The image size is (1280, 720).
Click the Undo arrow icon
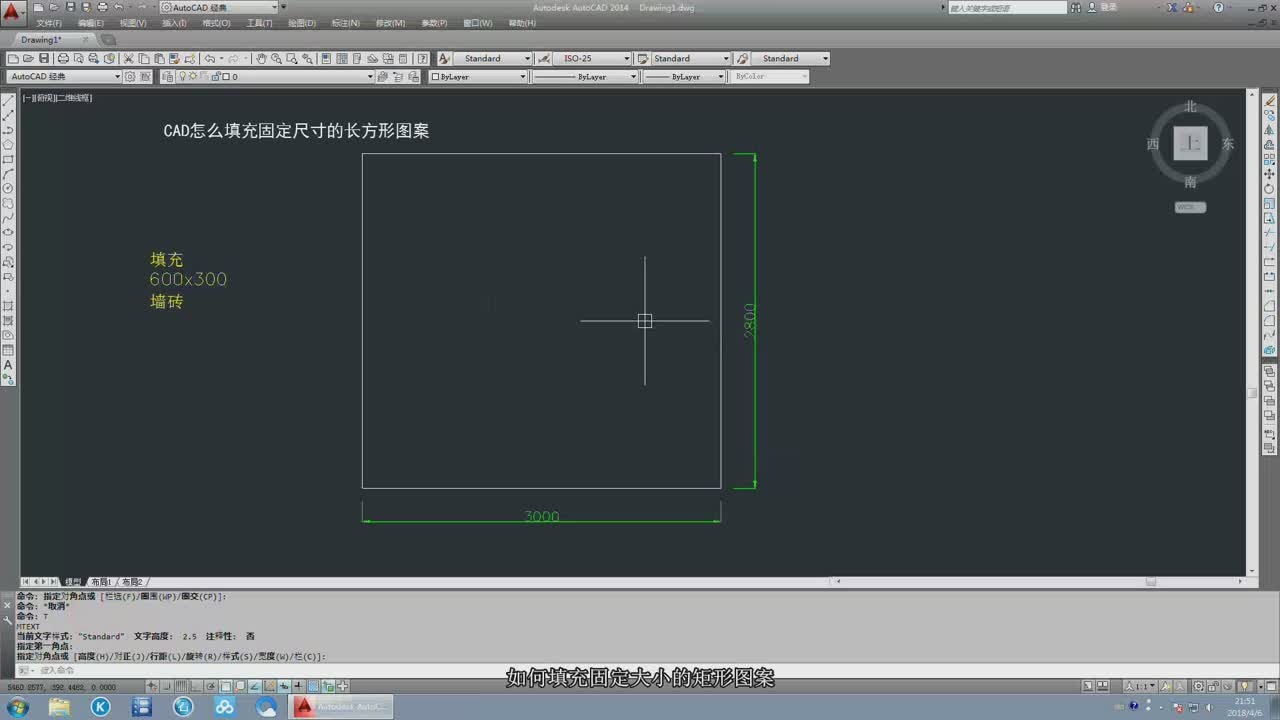click(x=209, y=58)
